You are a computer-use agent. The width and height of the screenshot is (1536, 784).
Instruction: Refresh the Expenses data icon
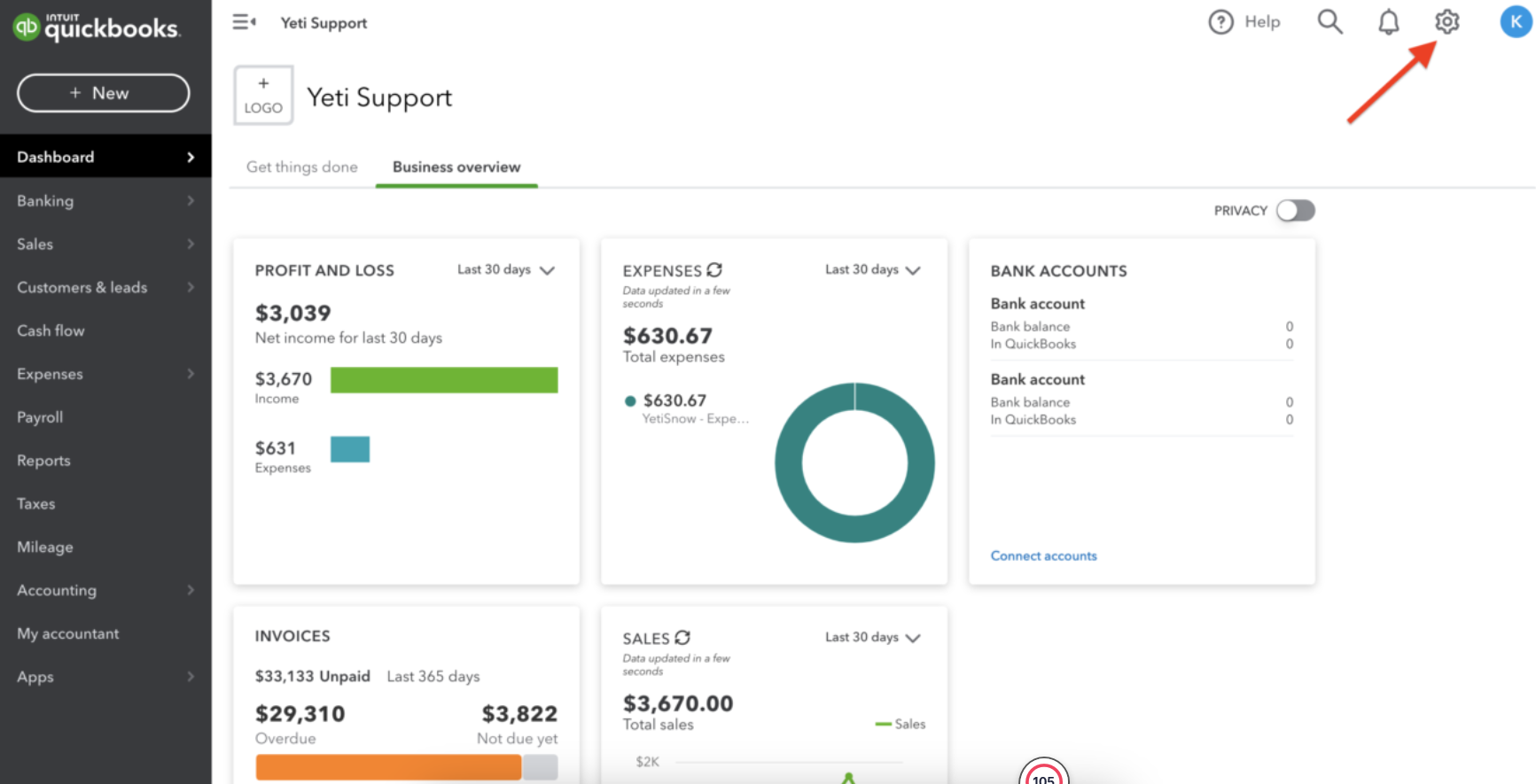coord(714,269)
